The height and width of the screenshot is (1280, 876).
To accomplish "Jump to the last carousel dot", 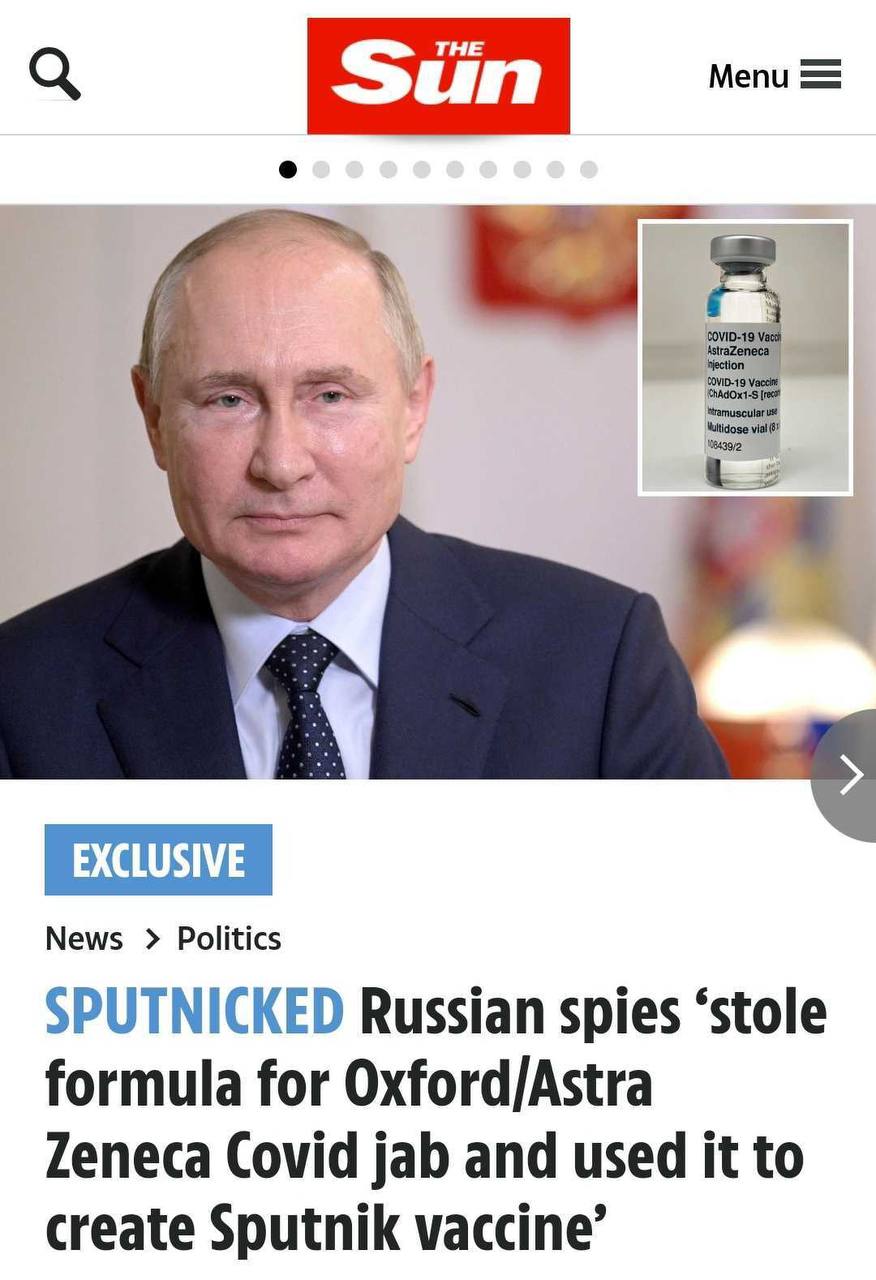I will [589, 170].
